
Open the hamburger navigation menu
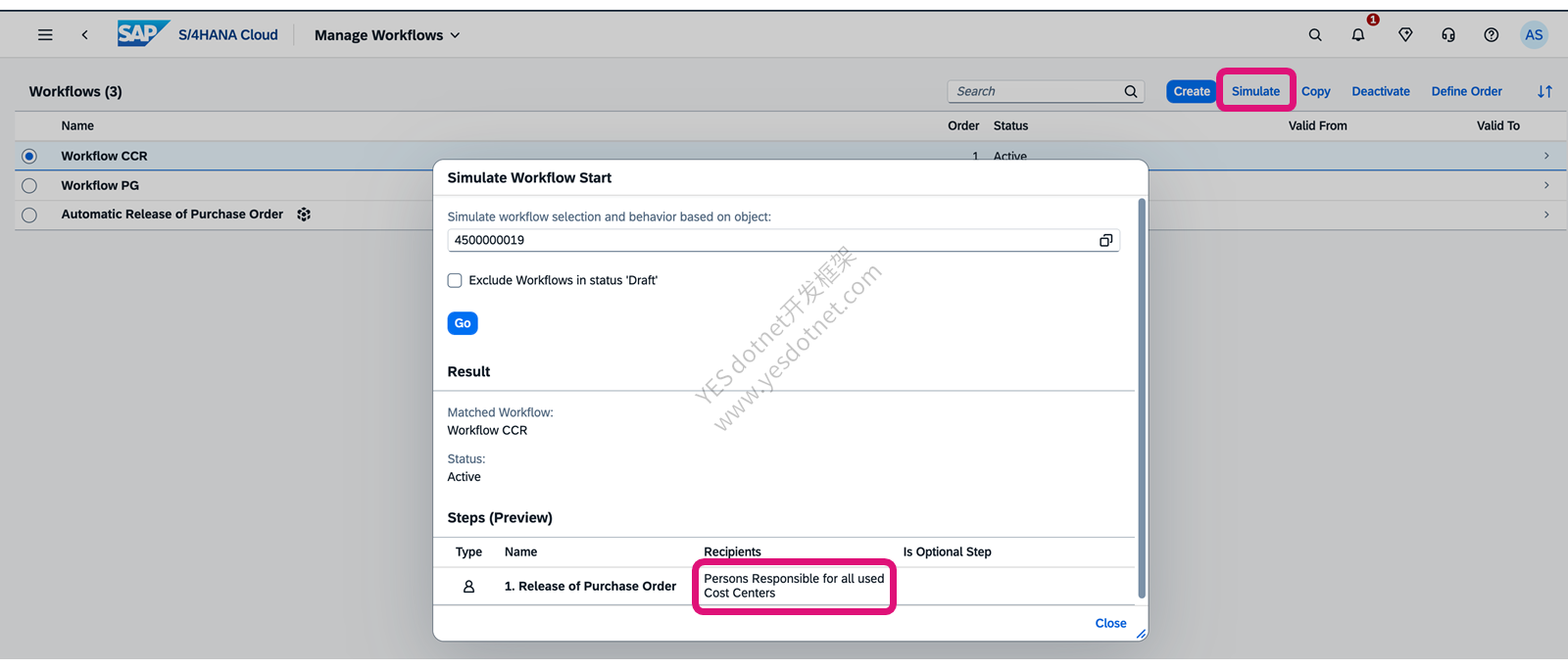click(45, 34)
